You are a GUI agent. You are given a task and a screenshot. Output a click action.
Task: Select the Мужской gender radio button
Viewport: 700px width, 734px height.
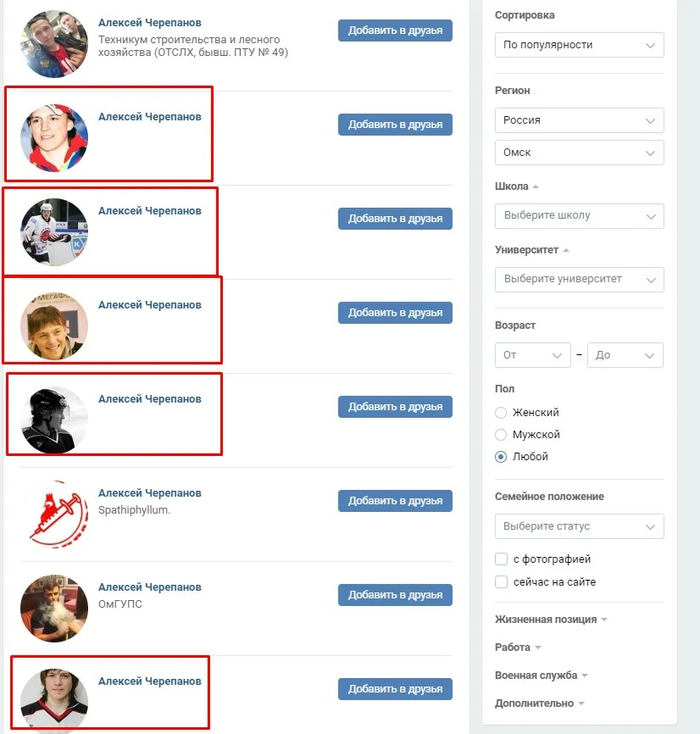[x=501, y=434]
